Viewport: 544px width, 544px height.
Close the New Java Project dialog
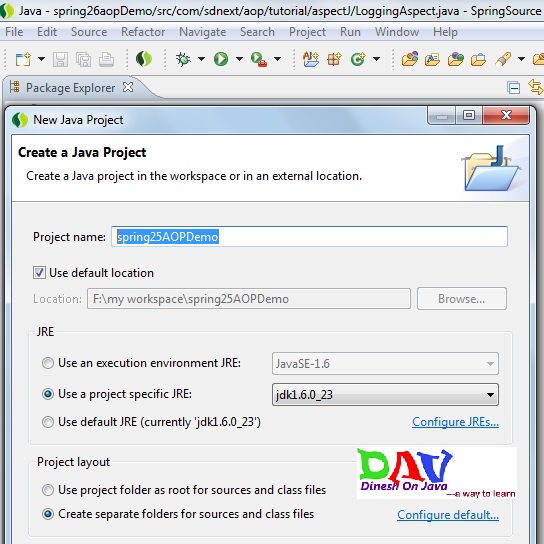pyautogui.click(x=506, y=115)
